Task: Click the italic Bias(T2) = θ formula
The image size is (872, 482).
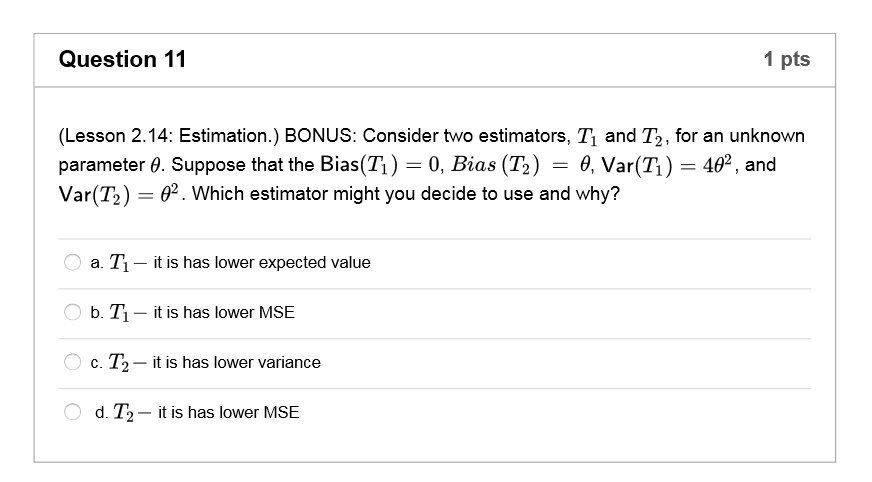Action: point(521,165)
